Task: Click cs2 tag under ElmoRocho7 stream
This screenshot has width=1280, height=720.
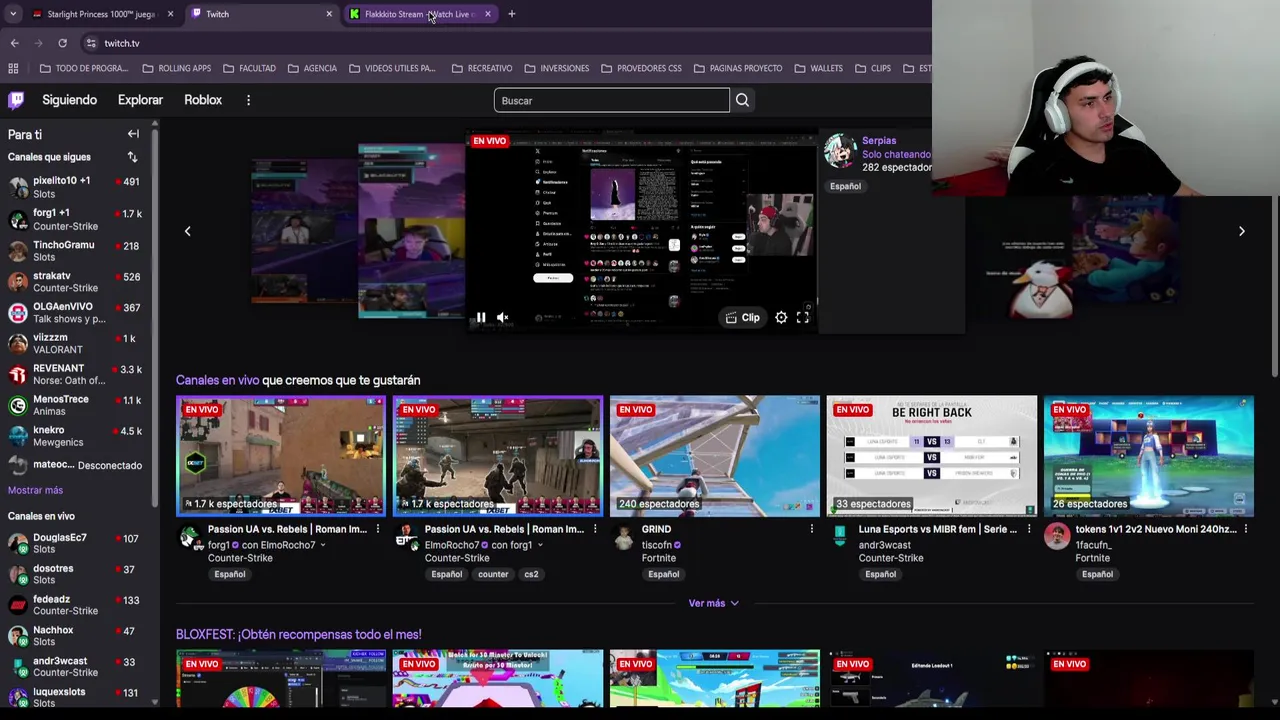Action: [531, 574]
